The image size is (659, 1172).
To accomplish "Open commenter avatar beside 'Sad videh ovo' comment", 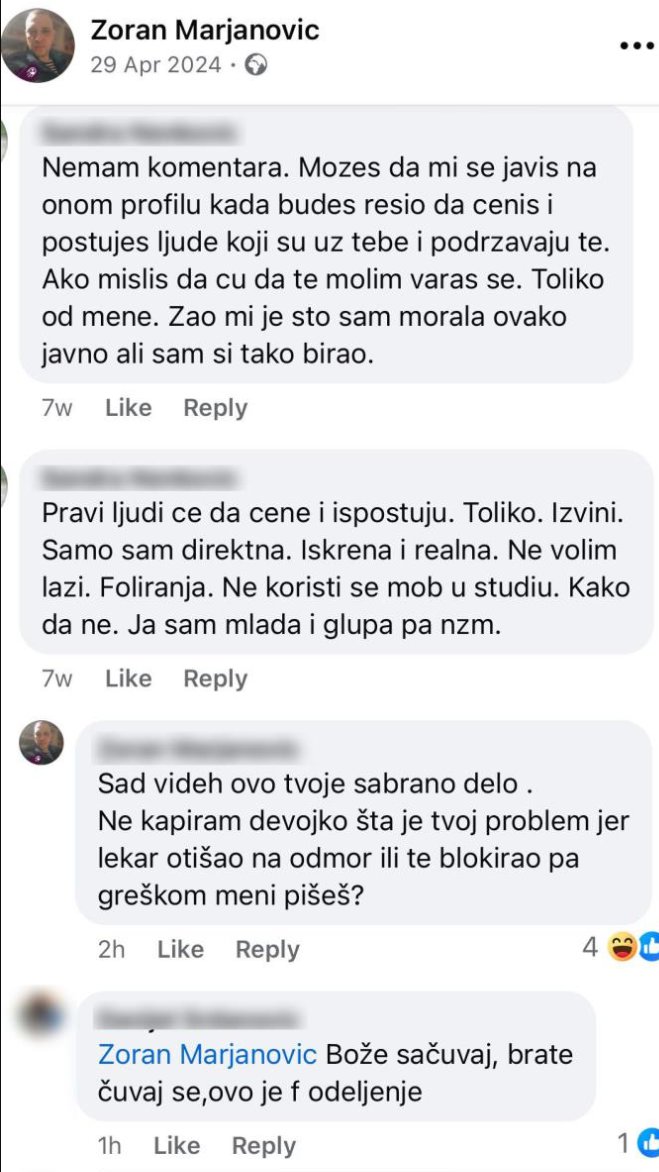I will (x=41, y=743).
